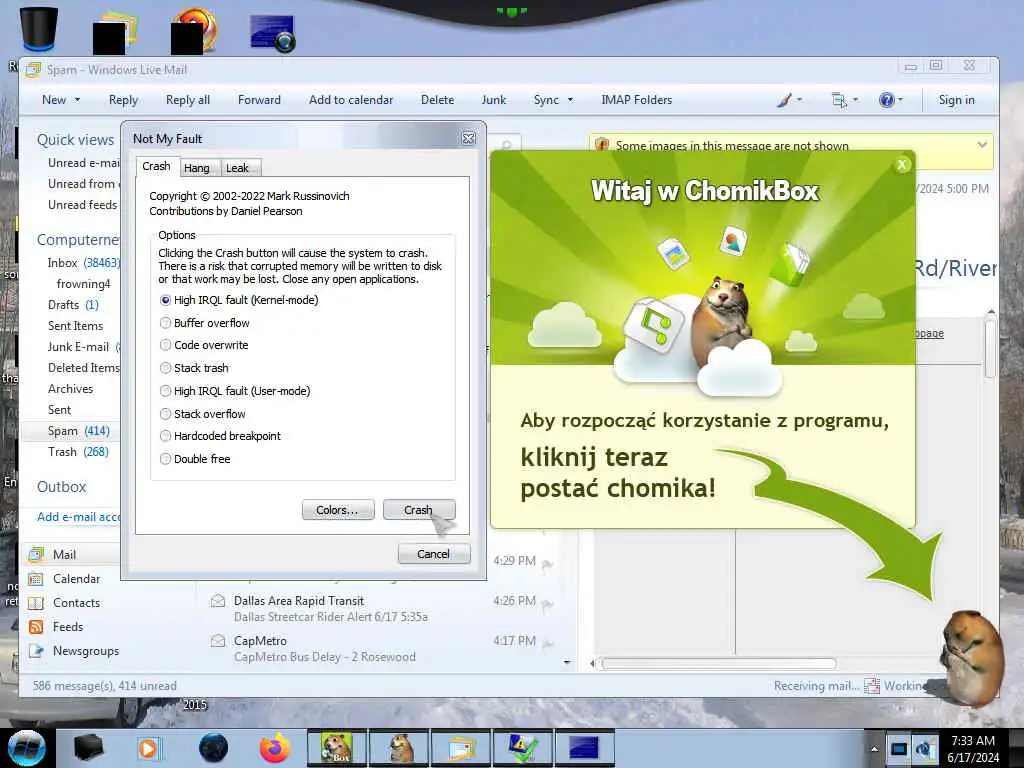Image resolution: width=1024 pixels, height=768 pixels.
Task: Click Cancel in Not My Fault dialog
Action: (434, 554)
